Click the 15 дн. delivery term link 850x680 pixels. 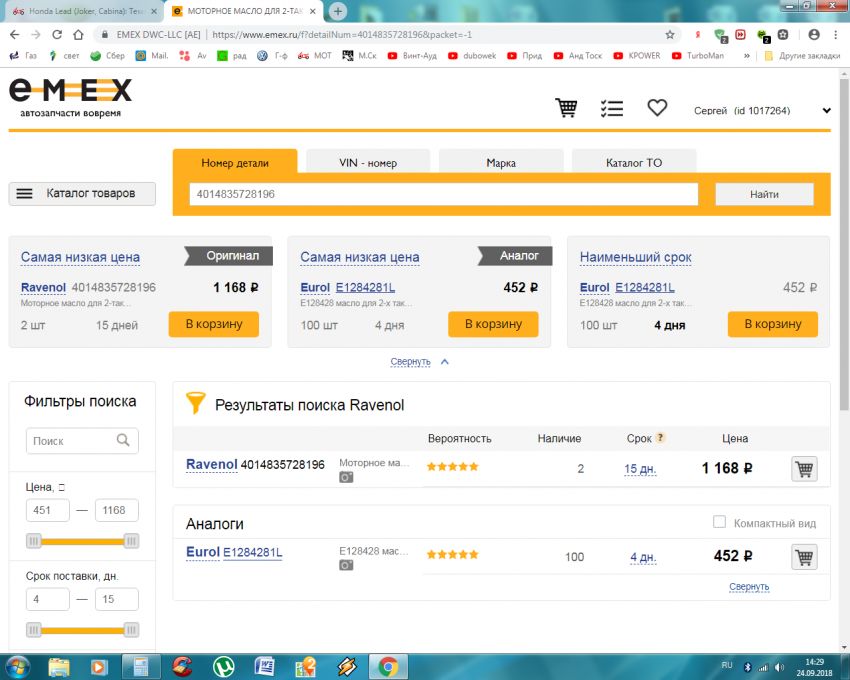[x=640, y=469]
